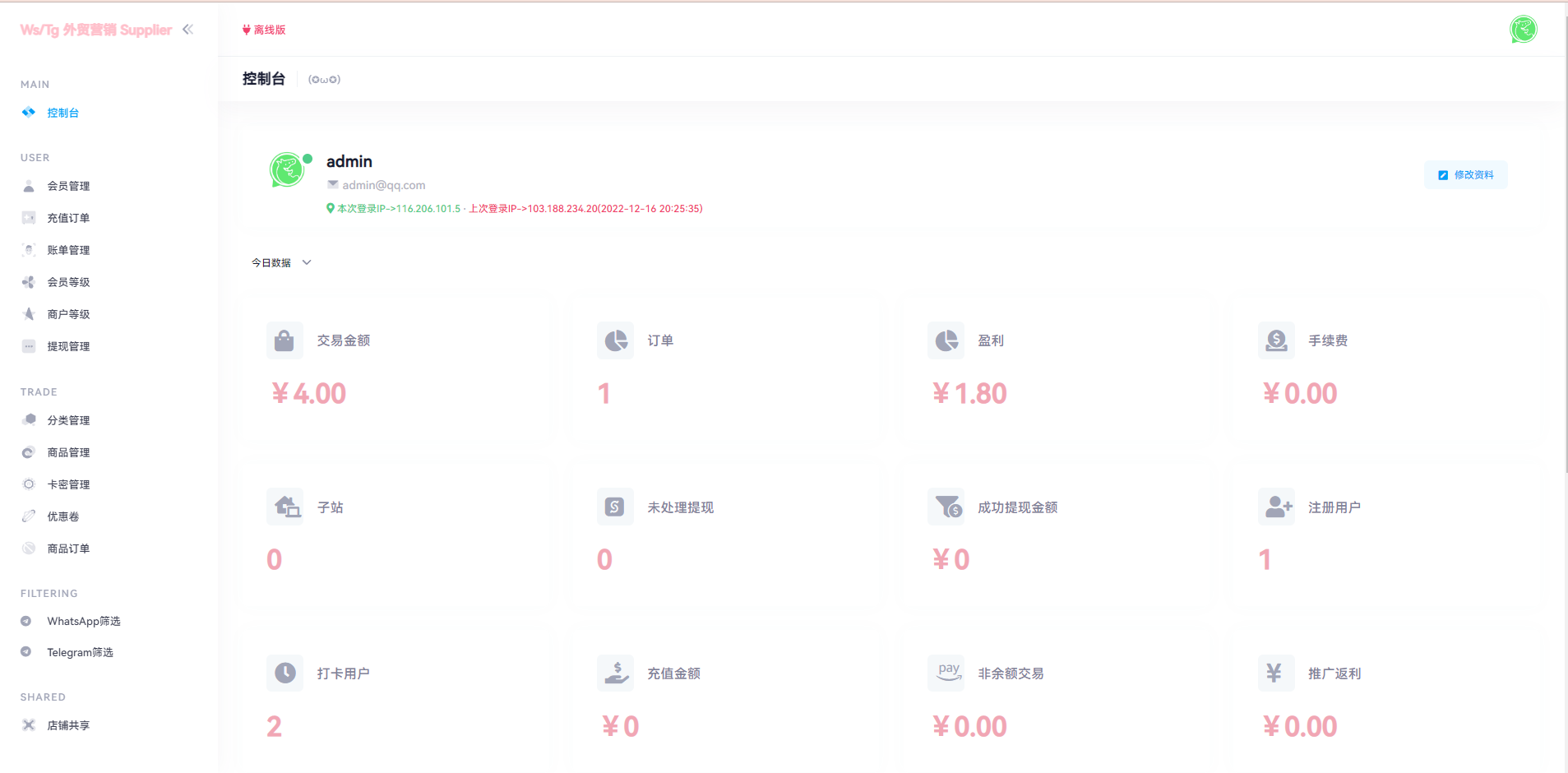Click the shopping bag icon for 交易金额
This screenshot has height=773, width=1568.
pyautogui.click(x=284, y=340)
